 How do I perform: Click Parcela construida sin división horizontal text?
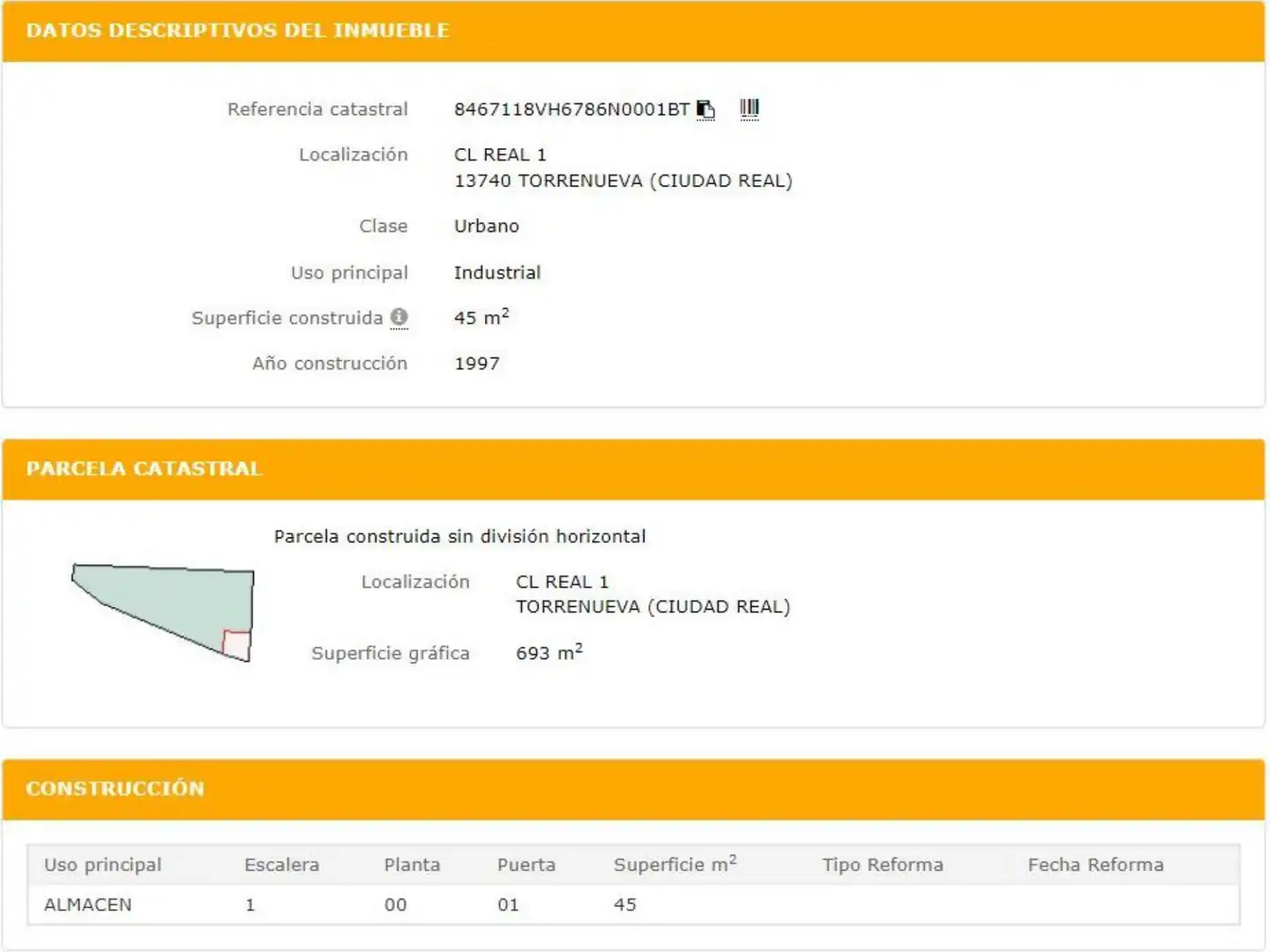point(460,536)
